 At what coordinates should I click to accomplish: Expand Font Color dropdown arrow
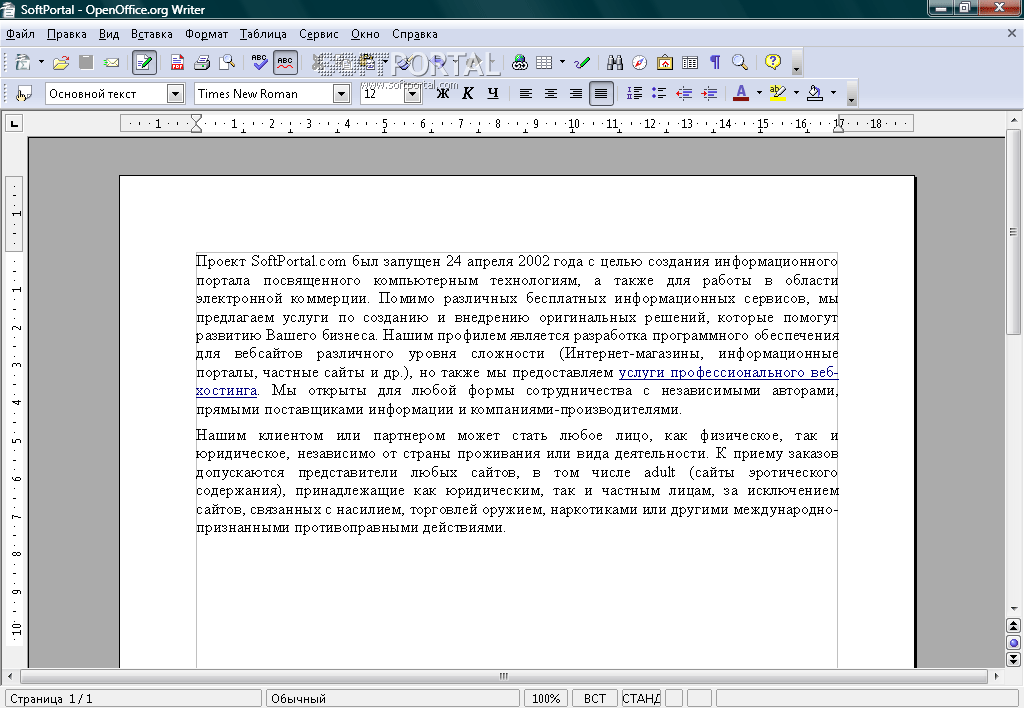(x=759, y=93)
